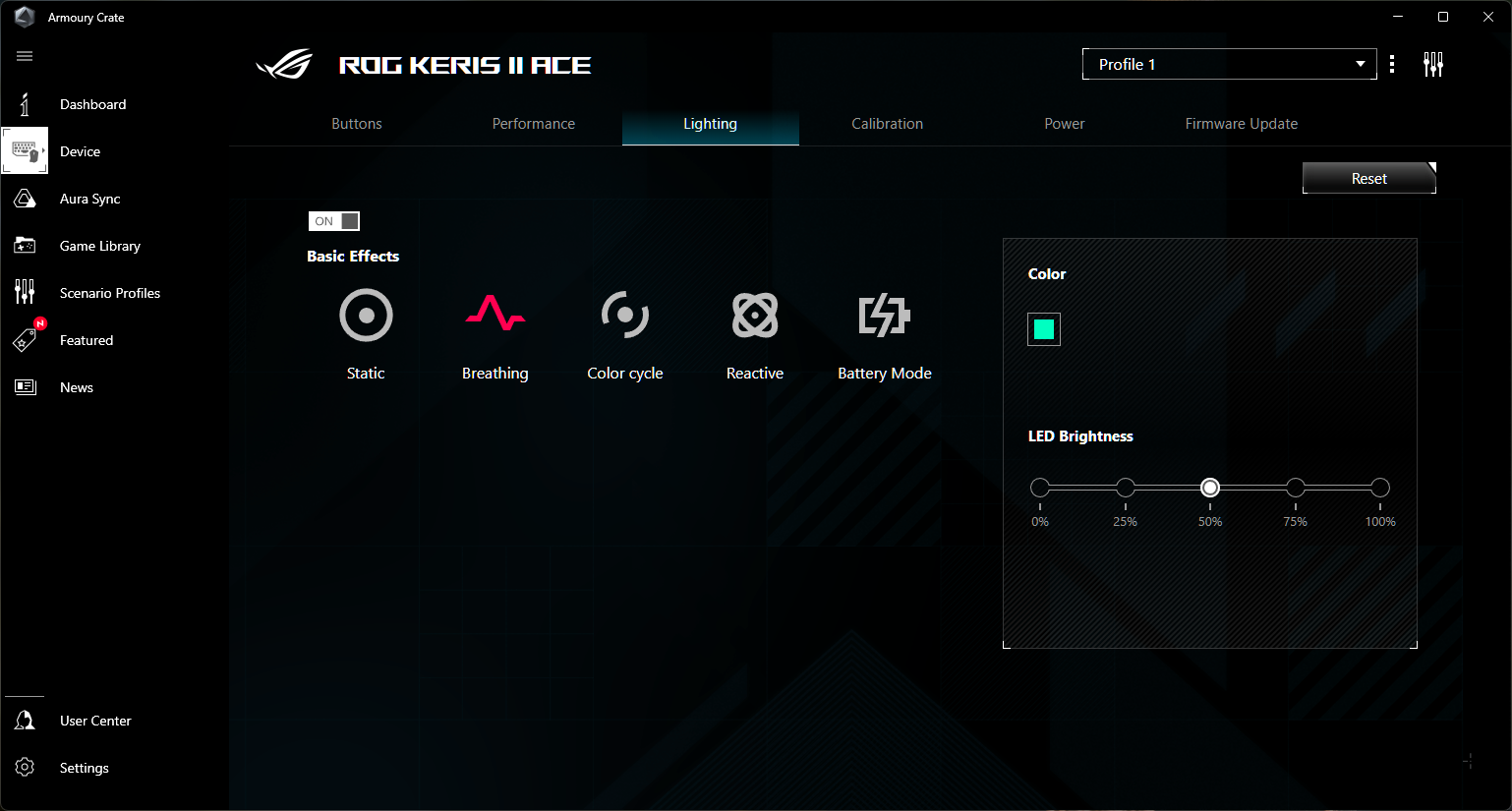Click the ROG logo in the header
The image size is (1512, 811).
tap(284, 65)
